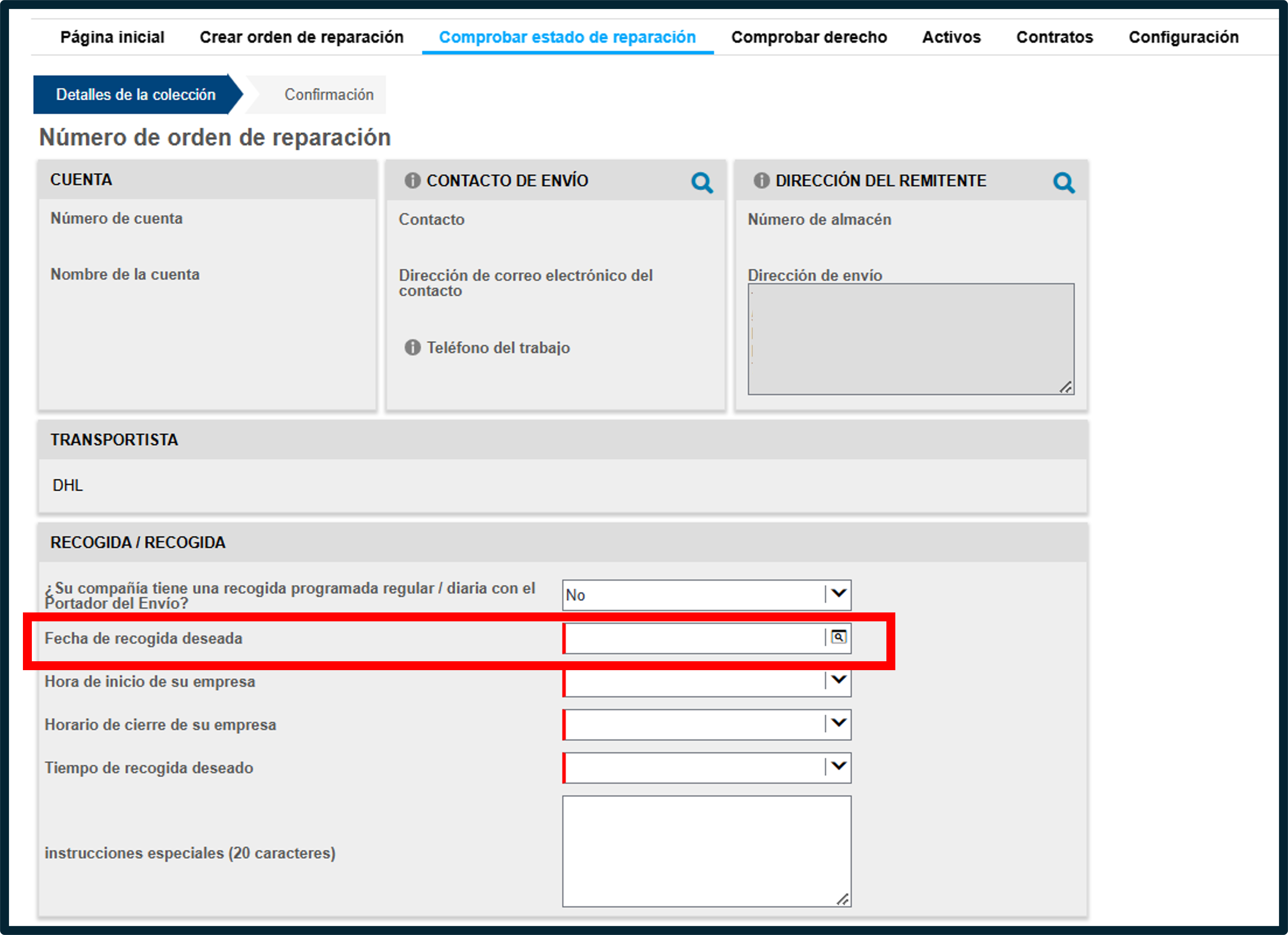Click the info icon beside Dirección del remitente
Screen dimensions: 1288x935
click(761, 180)
